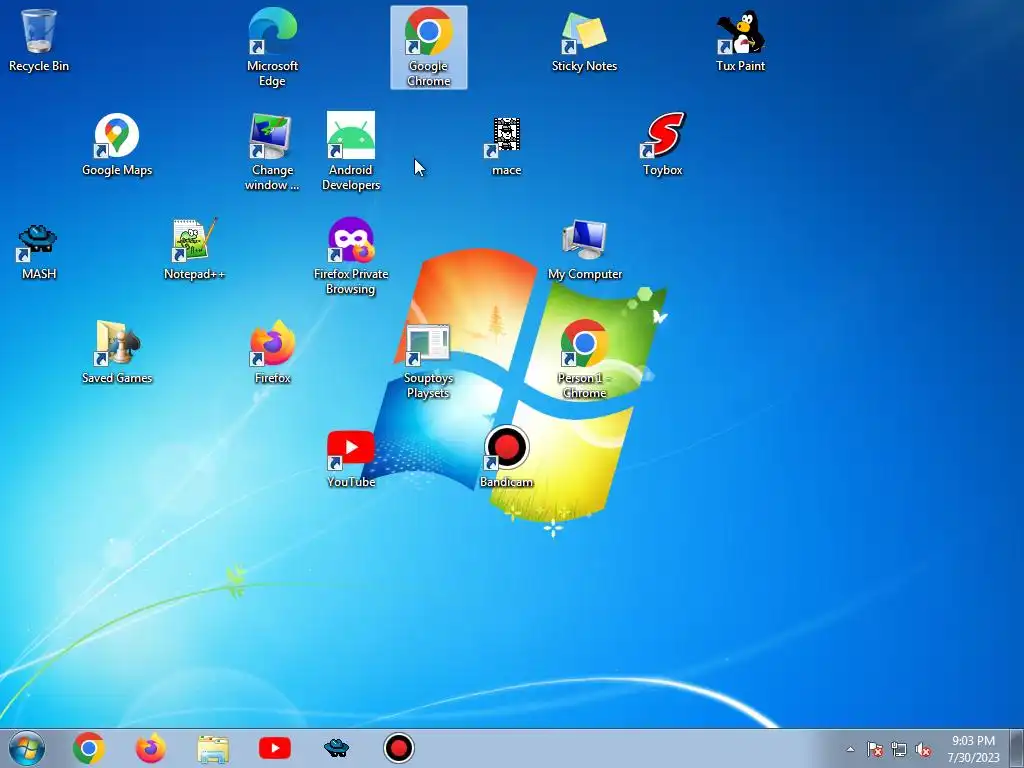Select the Android Developers desktop shortcut

coord(351,152)
